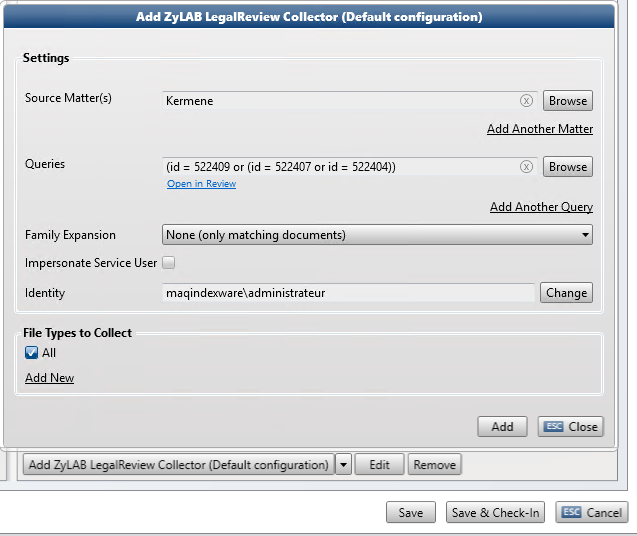Viewport: 637px width, 536px height.
Task: Click Add Another Matter link
Action: tap(539, 129)
